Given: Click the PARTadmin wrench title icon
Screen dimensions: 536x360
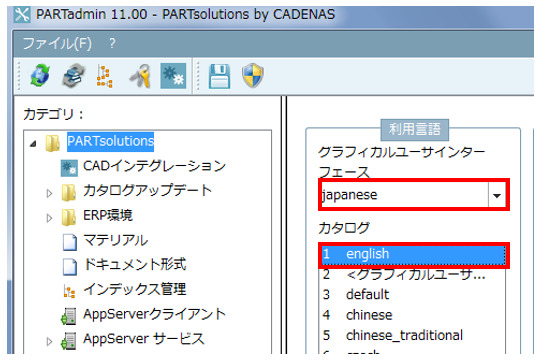Looking at the screenshot, I should [x=22, y=15].
